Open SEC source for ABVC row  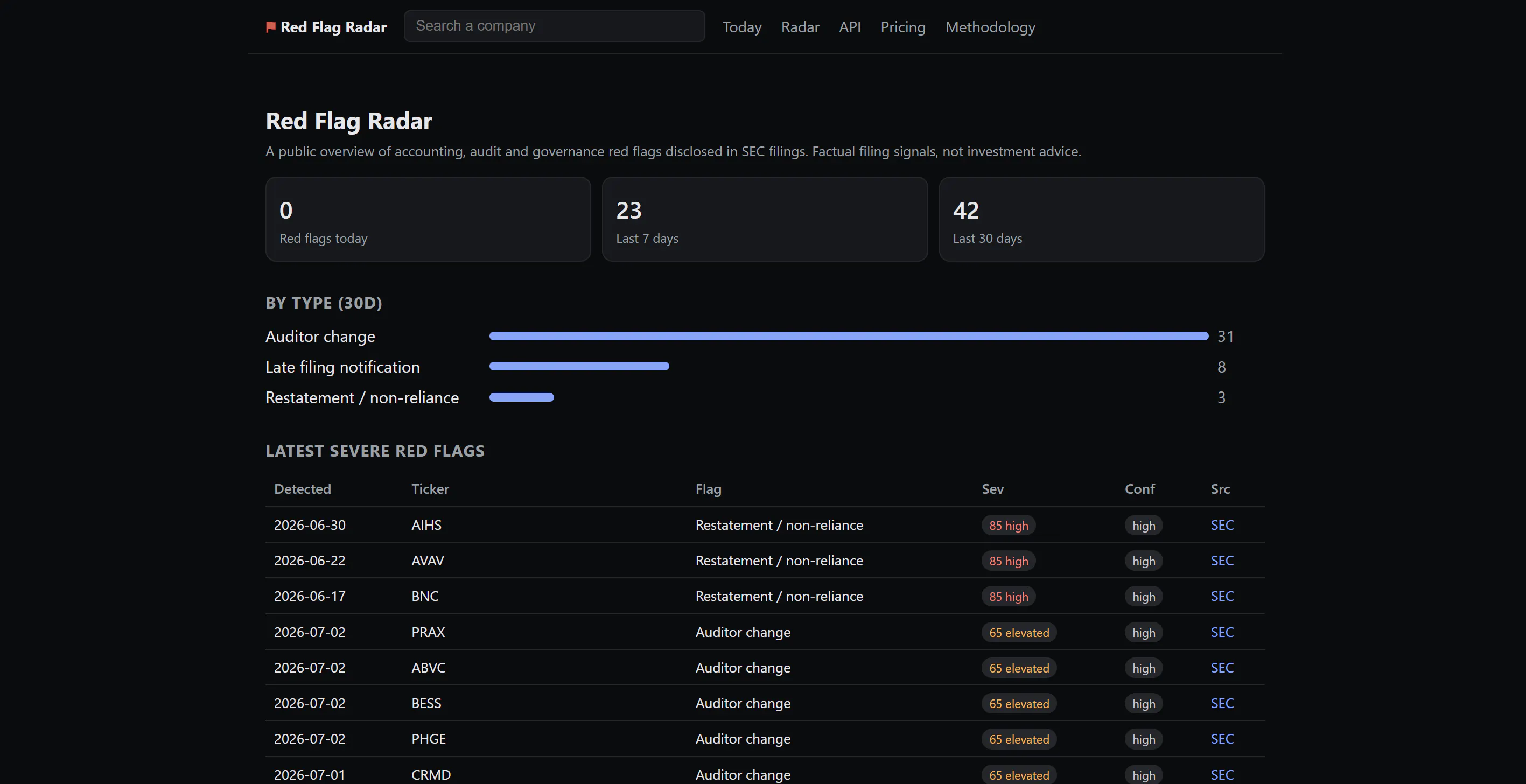point(1222,668)
